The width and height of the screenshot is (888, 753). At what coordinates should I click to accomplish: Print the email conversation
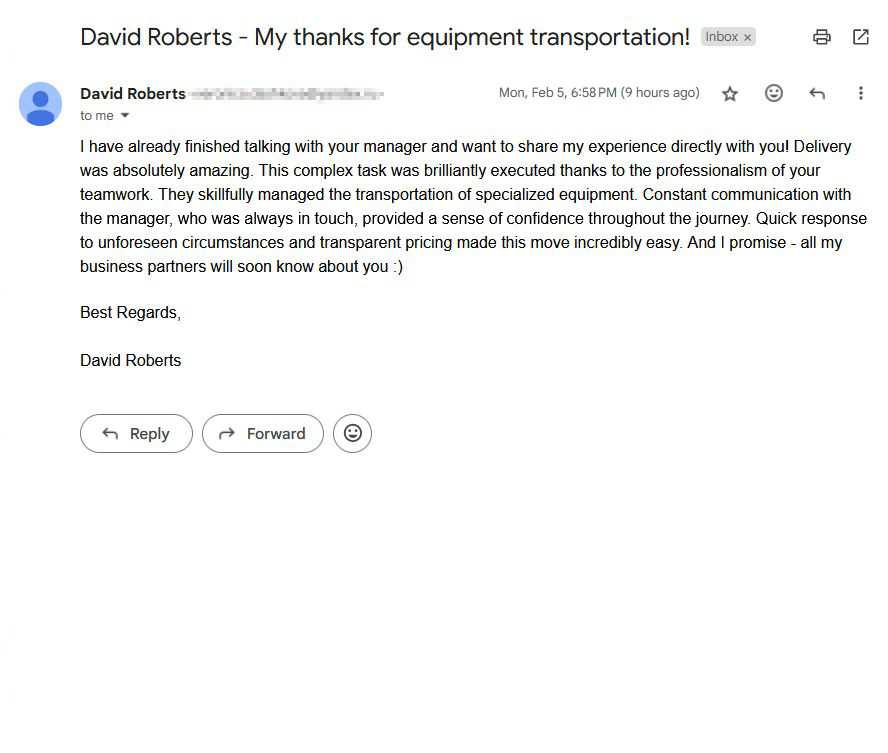821,36
